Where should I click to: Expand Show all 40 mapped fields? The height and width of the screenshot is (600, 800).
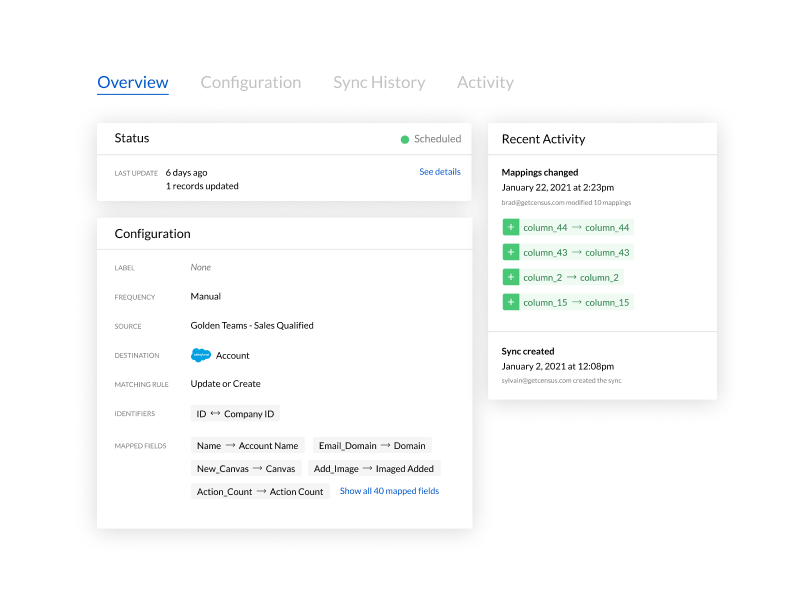coord(389,491)
